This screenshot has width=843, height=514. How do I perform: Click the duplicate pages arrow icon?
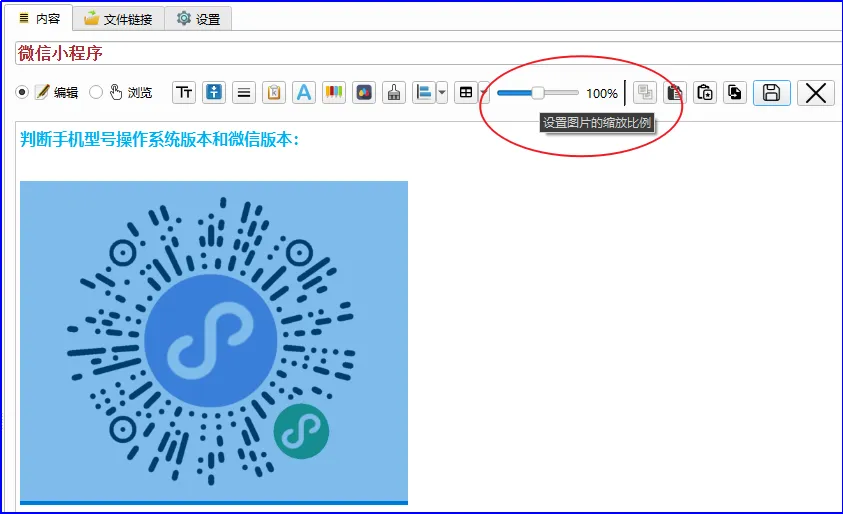tap(735, 92)
